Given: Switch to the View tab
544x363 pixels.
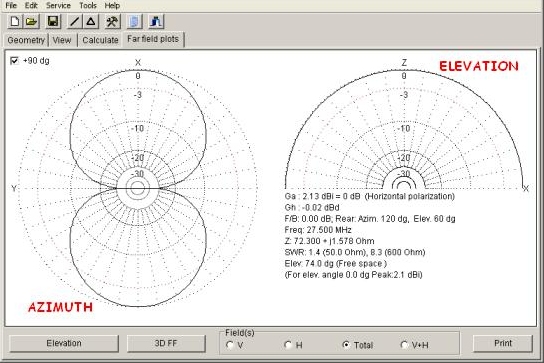Looking at the screenshot, I should pyautogui.click(x=62, y=40).
